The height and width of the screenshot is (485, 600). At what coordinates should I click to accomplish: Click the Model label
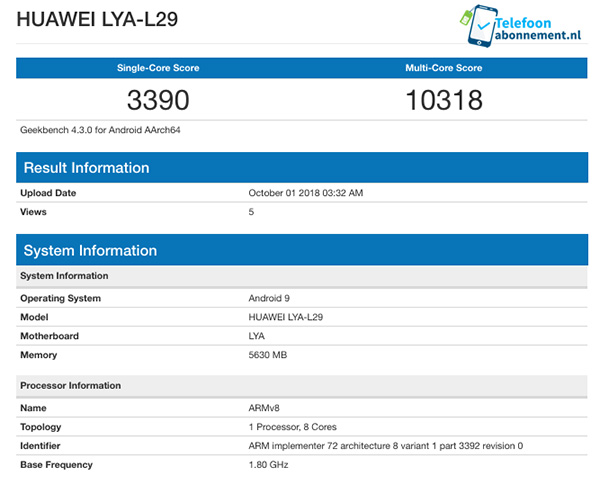[x=34, y=317]
